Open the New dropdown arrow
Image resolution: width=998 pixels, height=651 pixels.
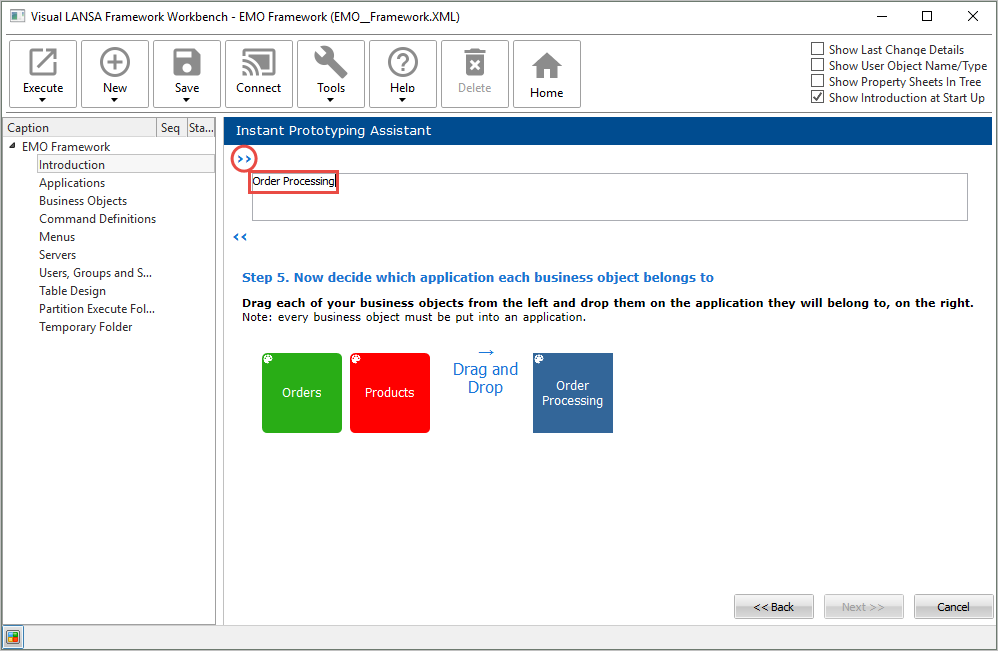pyautogui.click(x=115, y=100)
